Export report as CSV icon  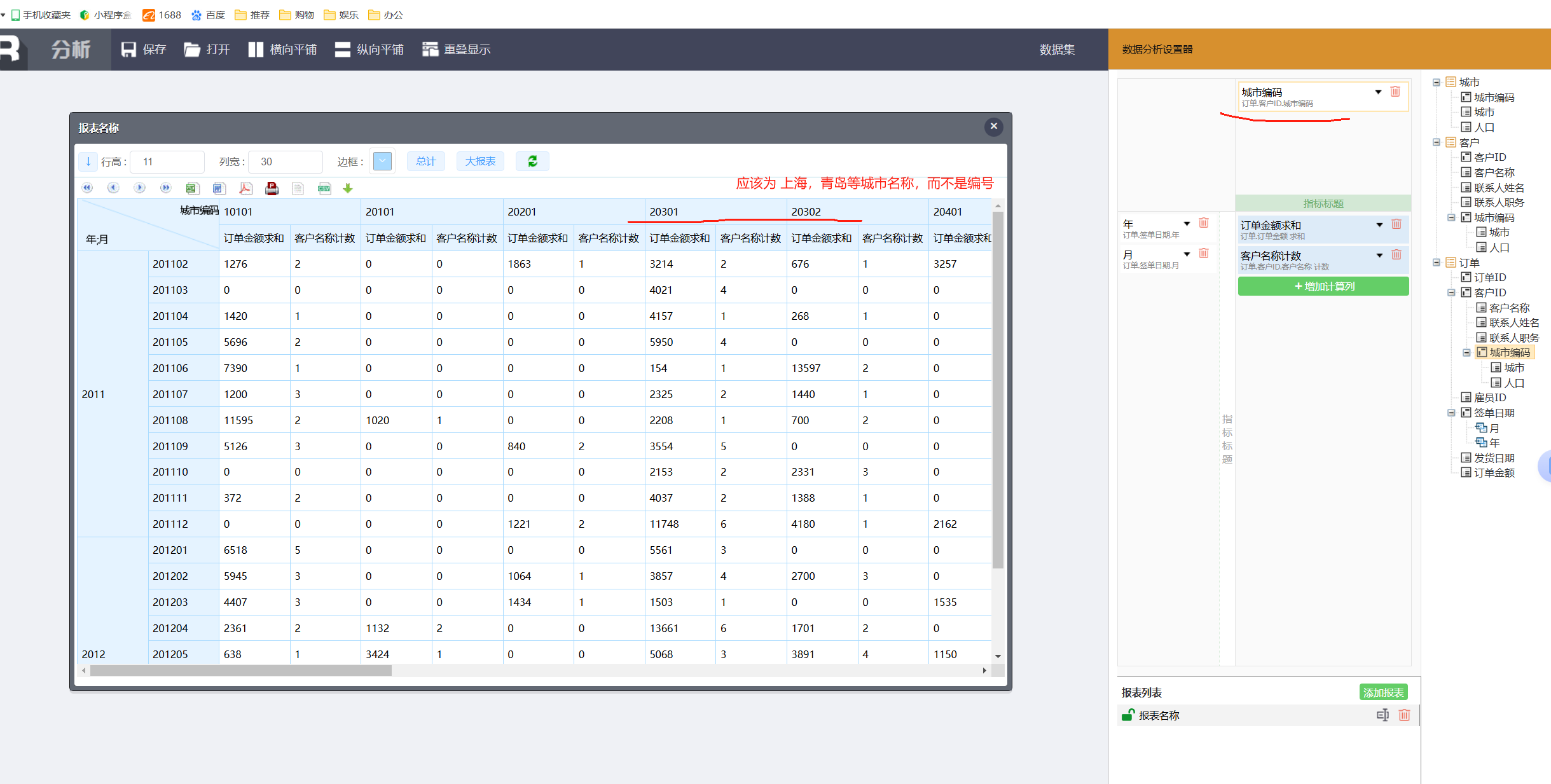point(324,188)
